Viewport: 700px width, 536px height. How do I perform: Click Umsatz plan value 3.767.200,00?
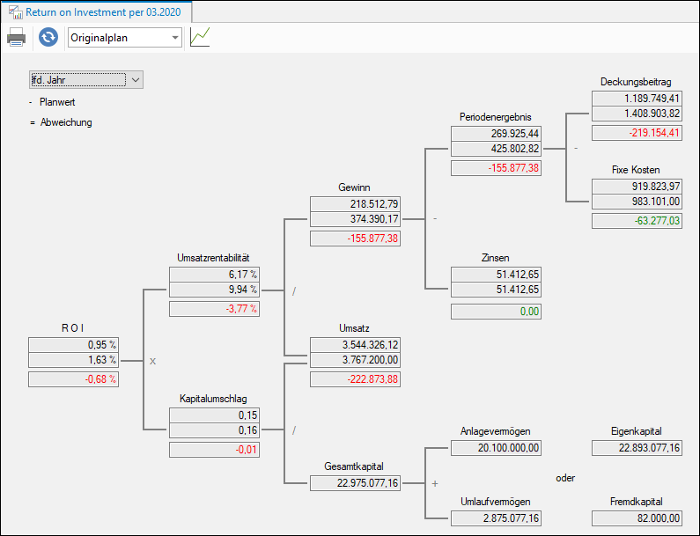click(x=355, y=360)
